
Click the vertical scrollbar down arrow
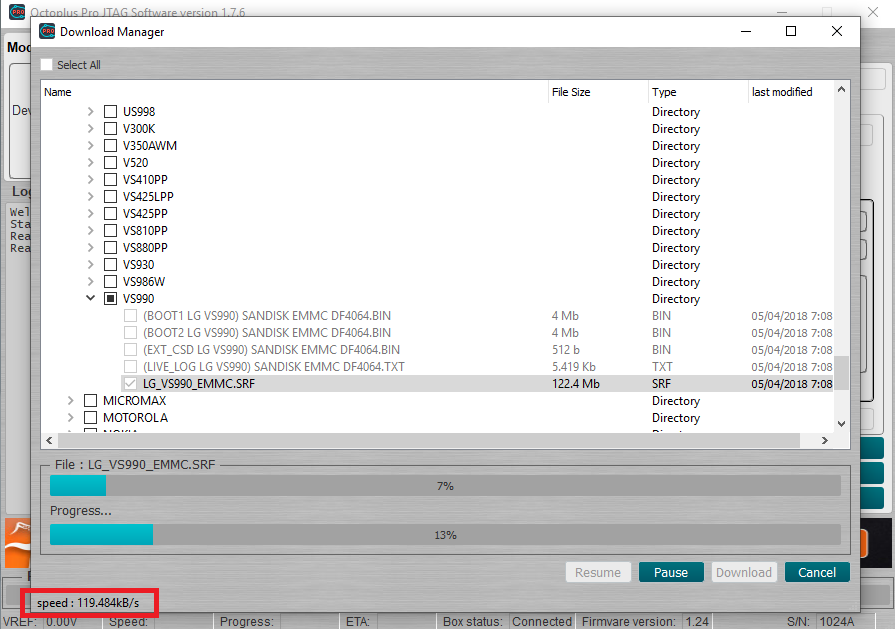click(841, 424)
